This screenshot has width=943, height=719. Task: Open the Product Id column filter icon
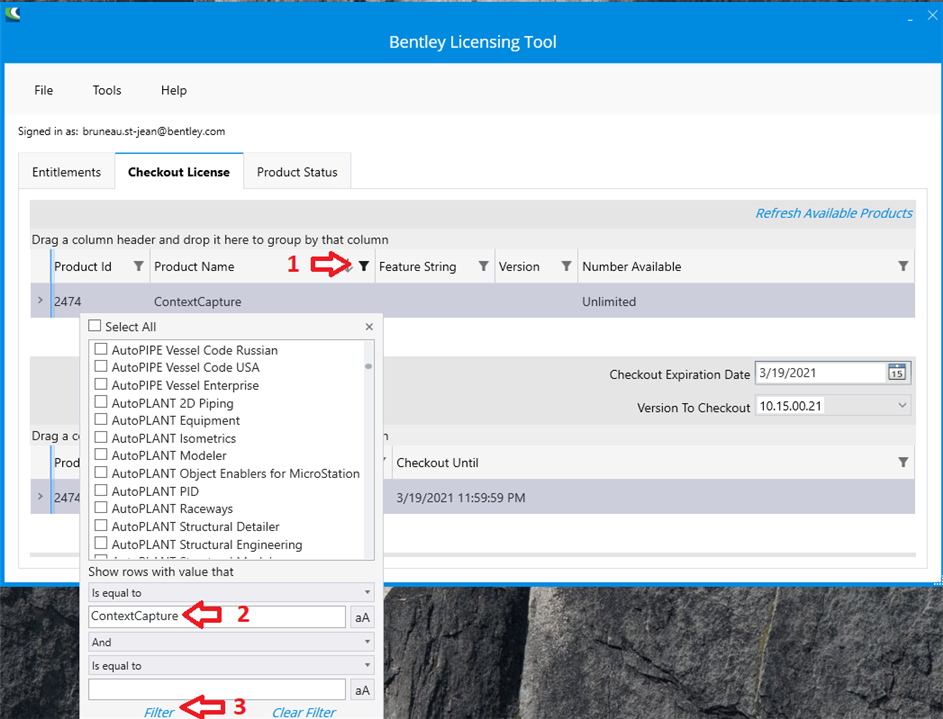click(138, 266)
